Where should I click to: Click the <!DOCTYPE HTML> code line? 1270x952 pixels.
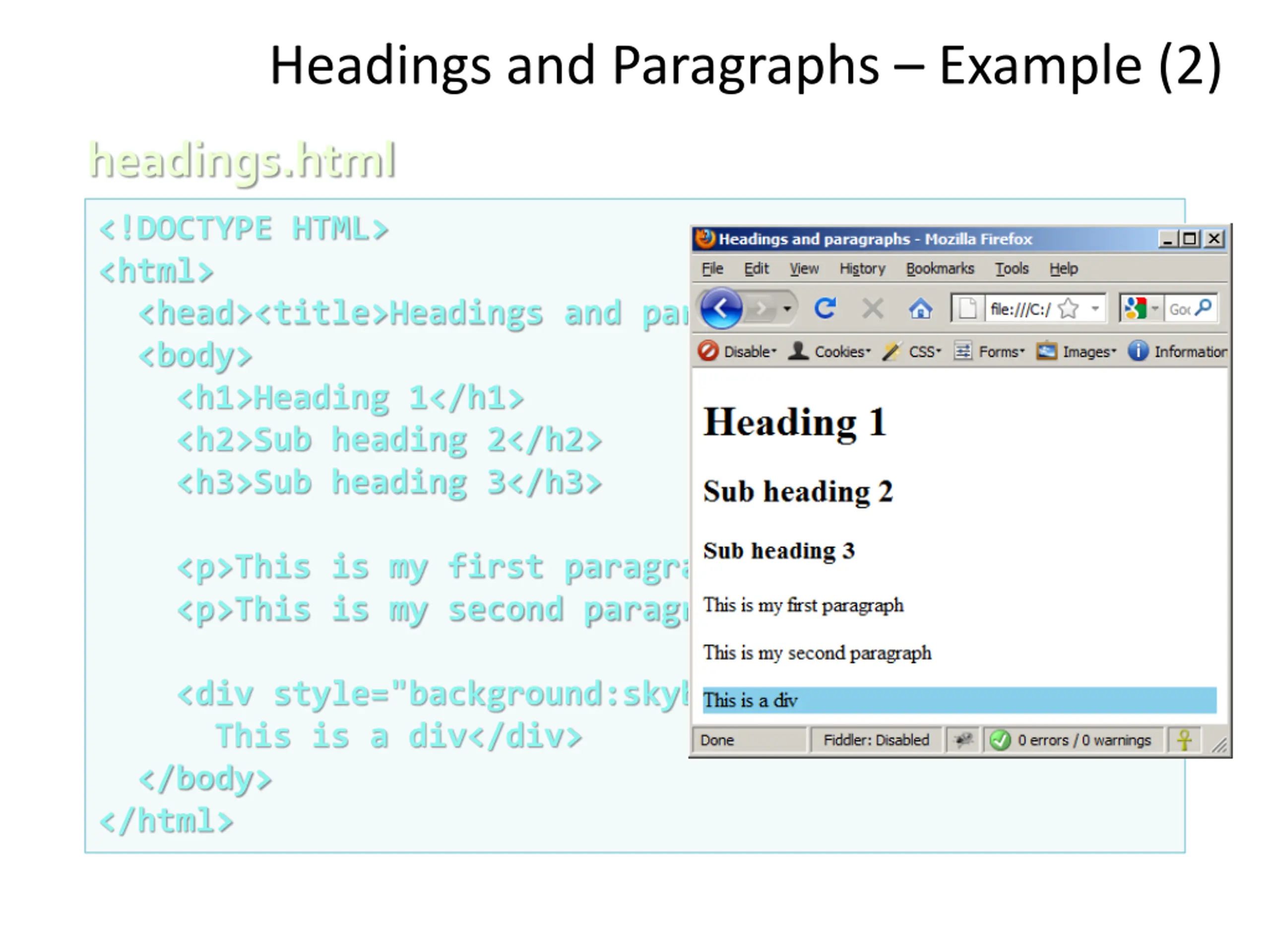coord(244,229)
